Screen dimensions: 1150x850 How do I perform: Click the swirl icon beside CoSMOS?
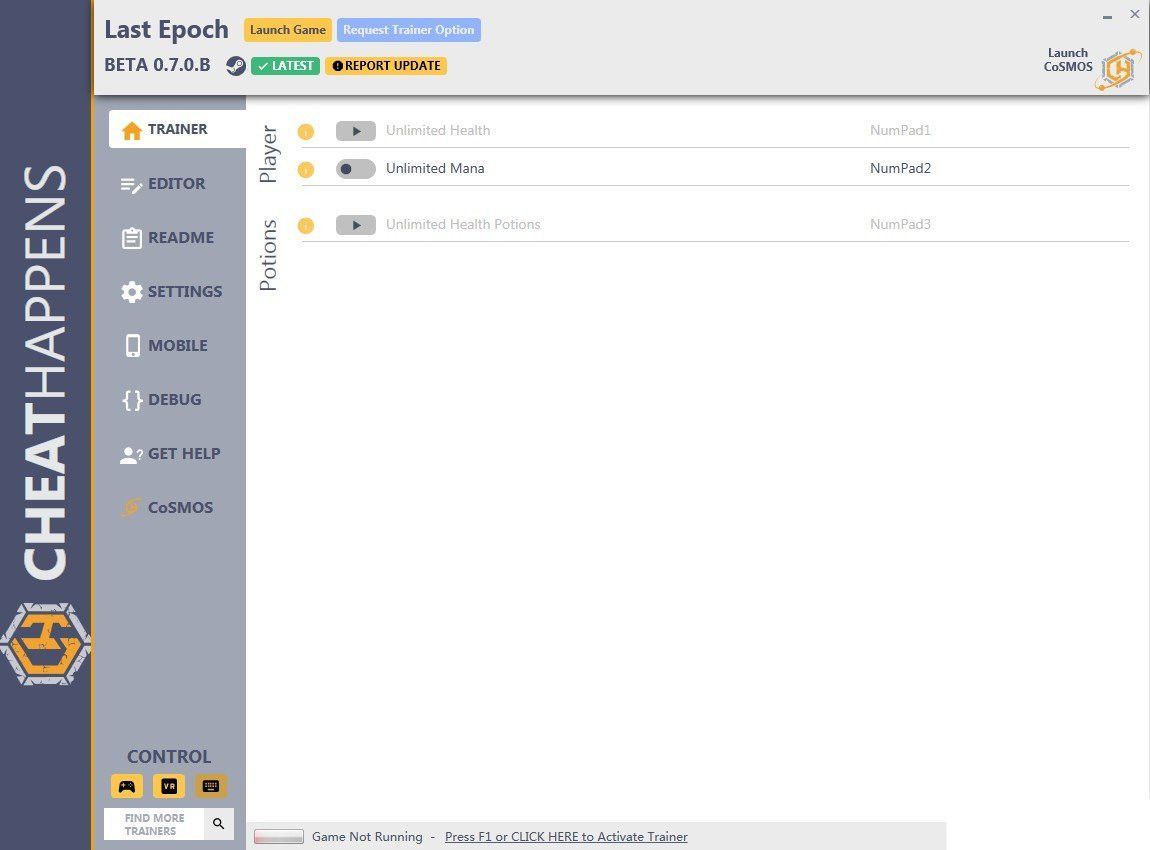pos(131,508)
